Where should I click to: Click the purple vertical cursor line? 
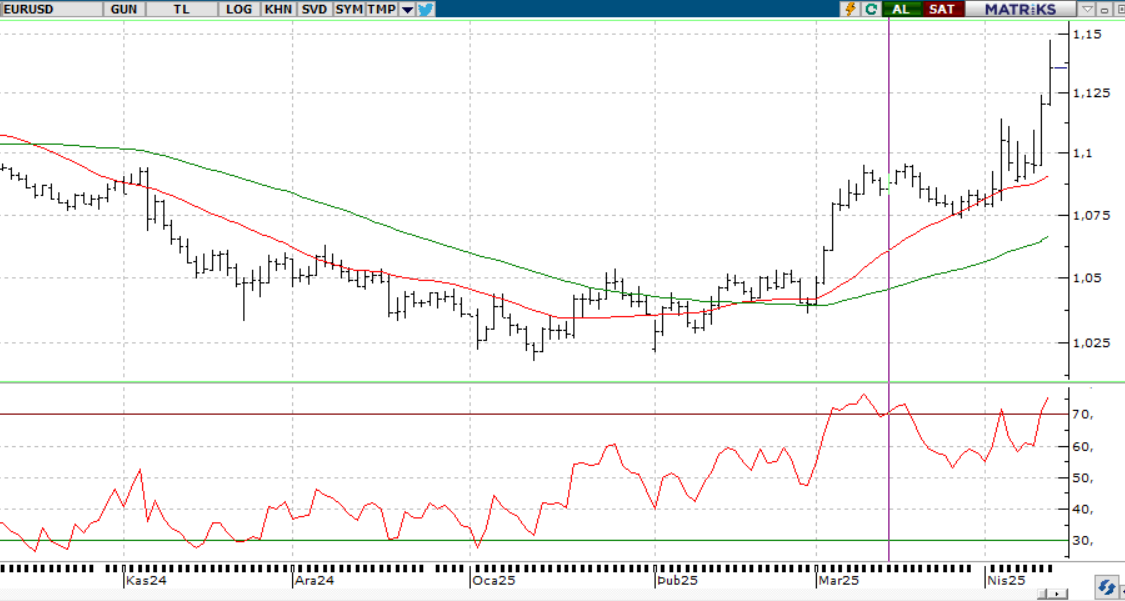point(889,287)
